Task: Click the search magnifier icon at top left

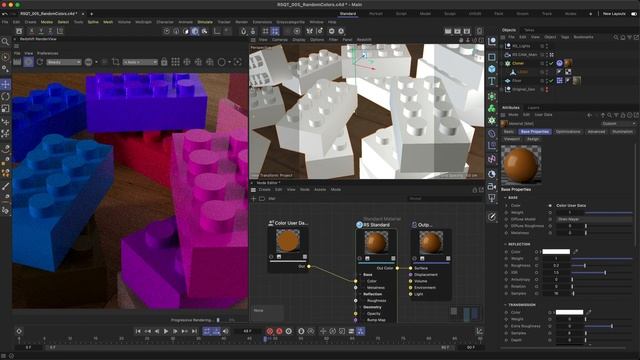Action: tap(5, 42)
